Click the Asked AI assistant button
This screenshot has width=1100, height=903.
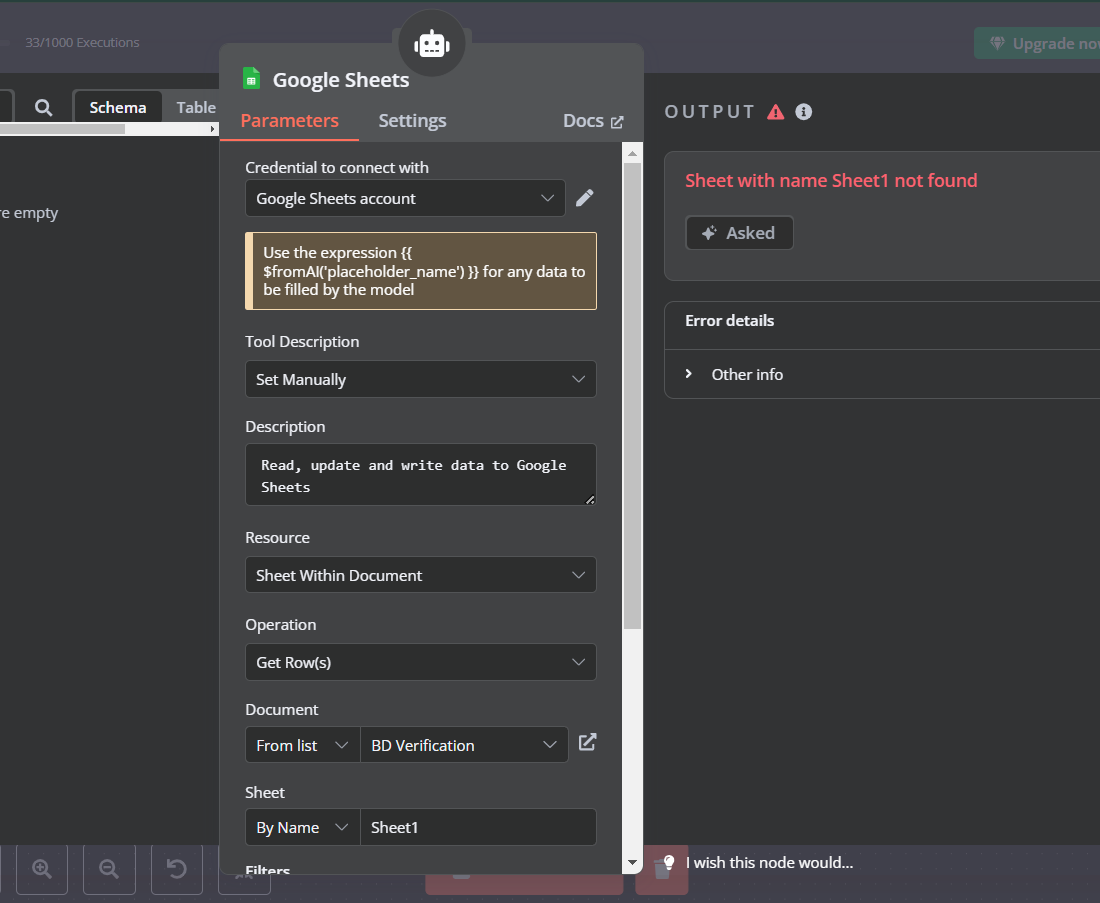[x=739, y=232]
